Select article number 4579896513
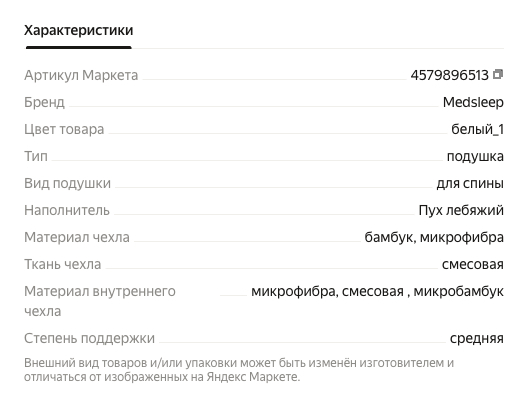 point(450,75)
